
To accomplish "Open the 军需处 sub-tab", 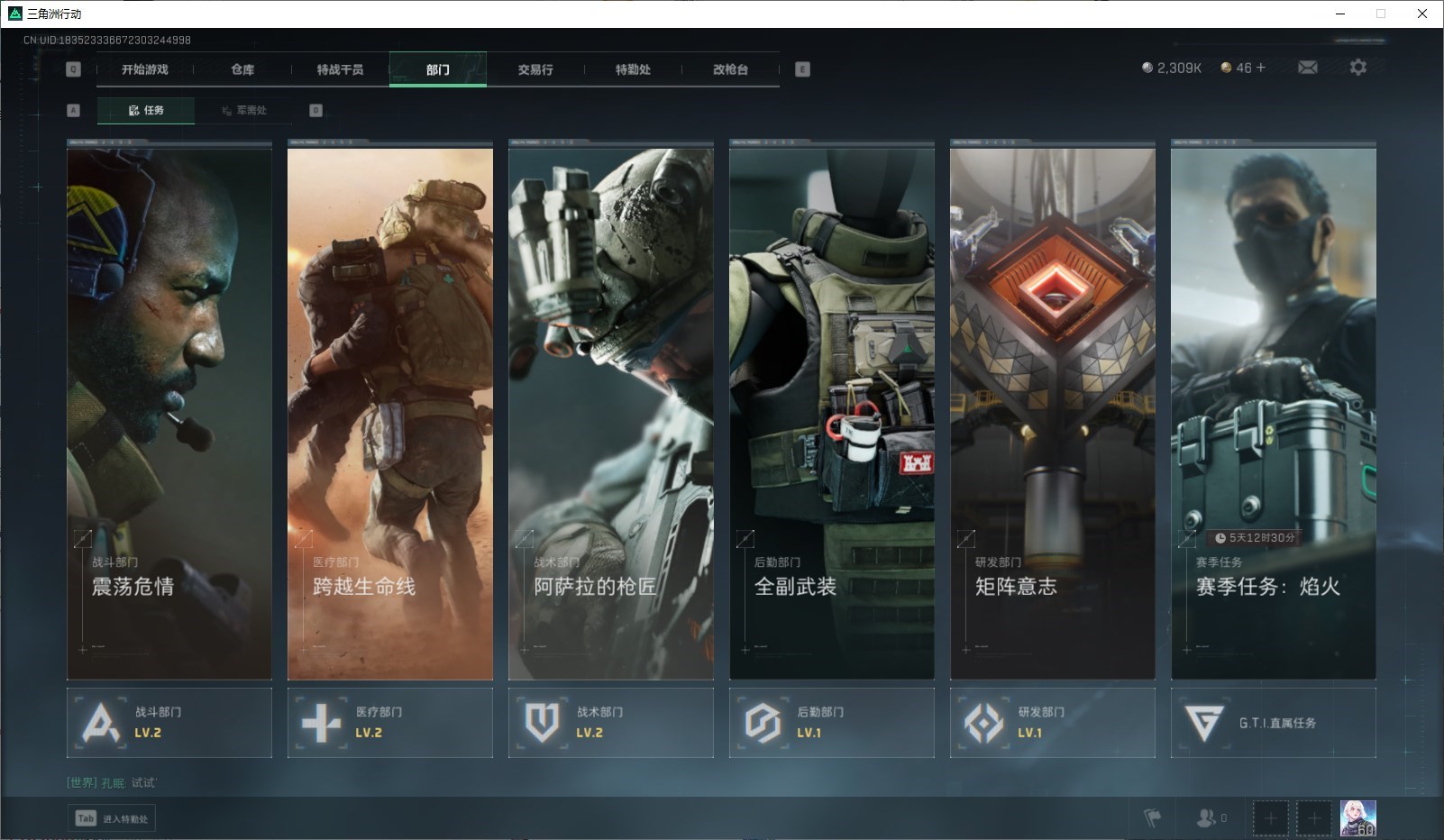I will [x=244, y=110].
